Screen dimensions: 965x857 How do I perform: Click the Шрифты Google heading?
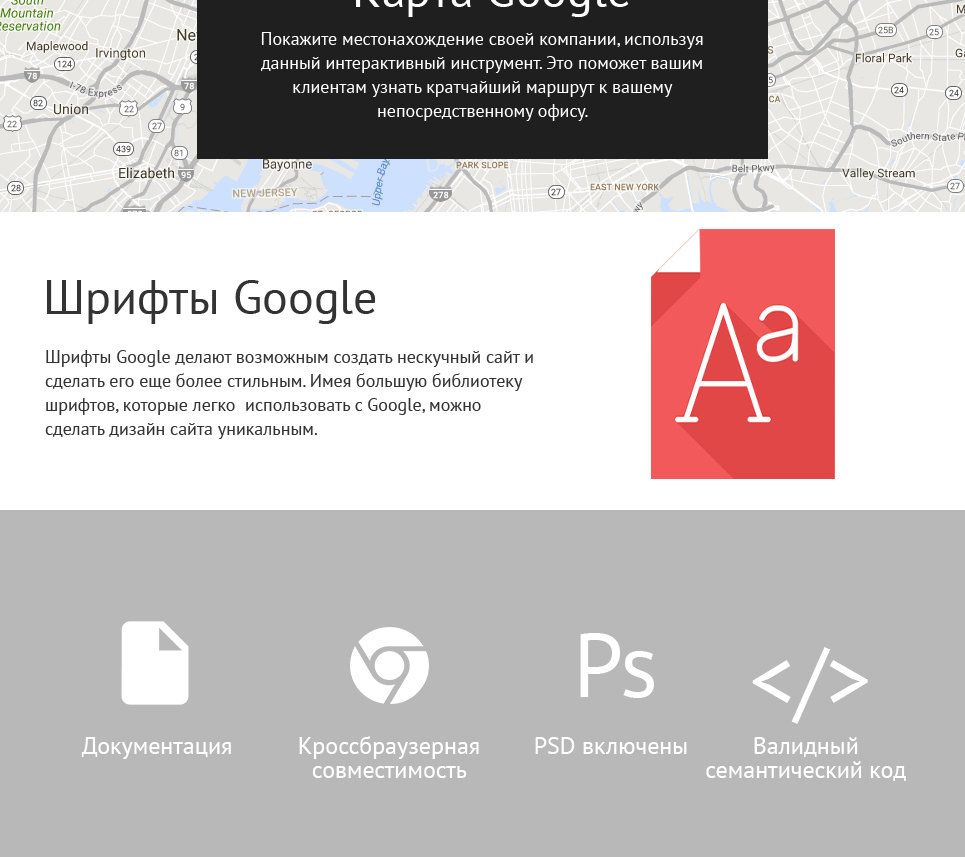click(210, 299)
